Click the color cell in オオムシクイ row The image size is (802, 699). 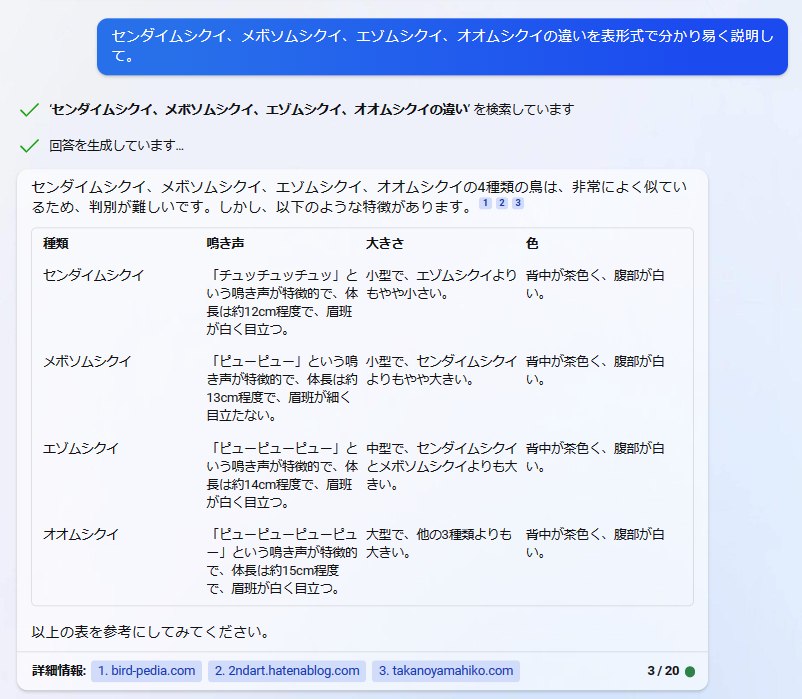click(595, 543)
